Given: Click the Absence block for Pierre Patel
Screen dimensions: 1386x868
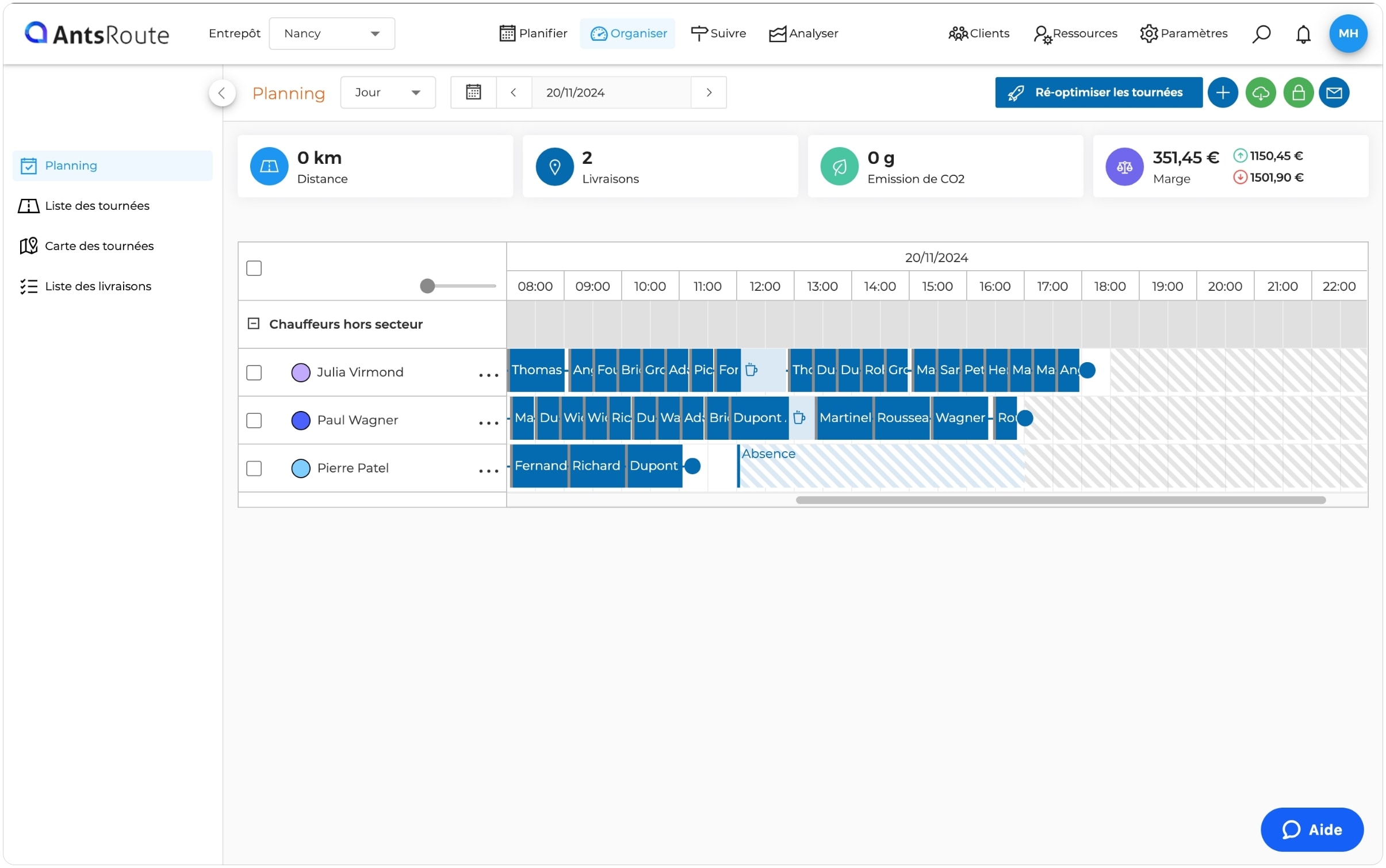Looking at the screenshot, I should point(882,466).
